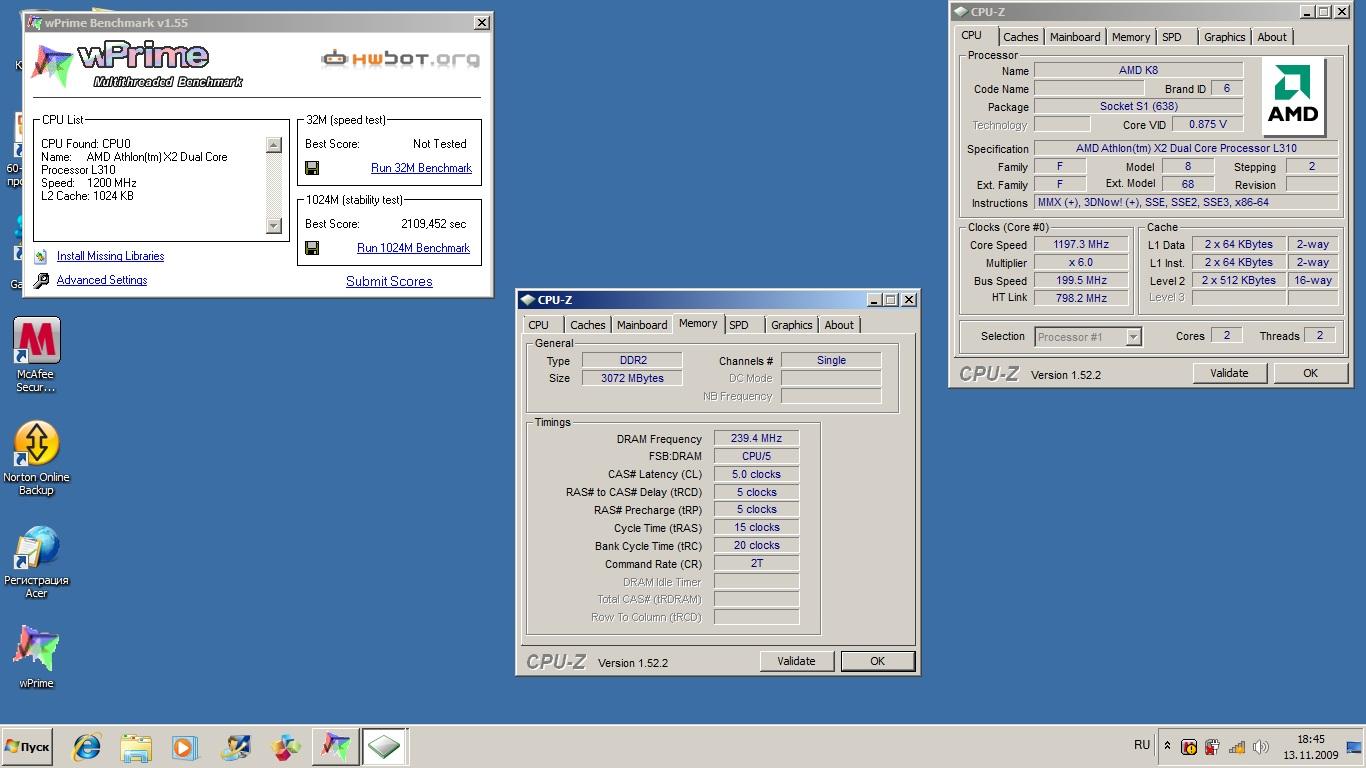This screenshot has width=1366, height=768.
Task: Open the Регистрация Acer desktop shortcut
Action: (x=36, y=562)
